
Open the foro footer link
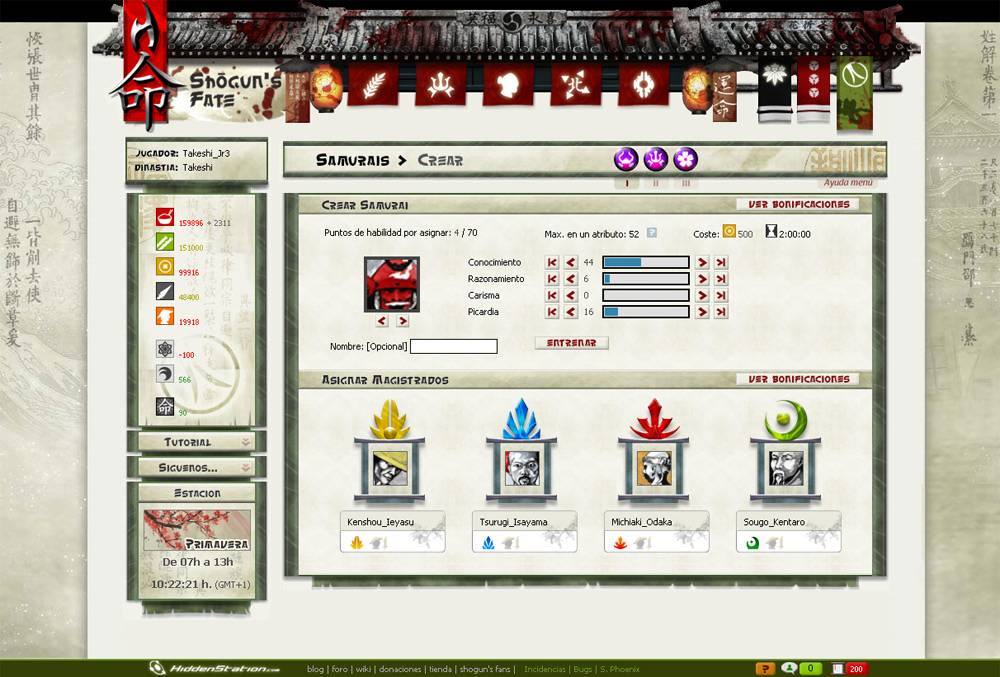click(339, 669)
